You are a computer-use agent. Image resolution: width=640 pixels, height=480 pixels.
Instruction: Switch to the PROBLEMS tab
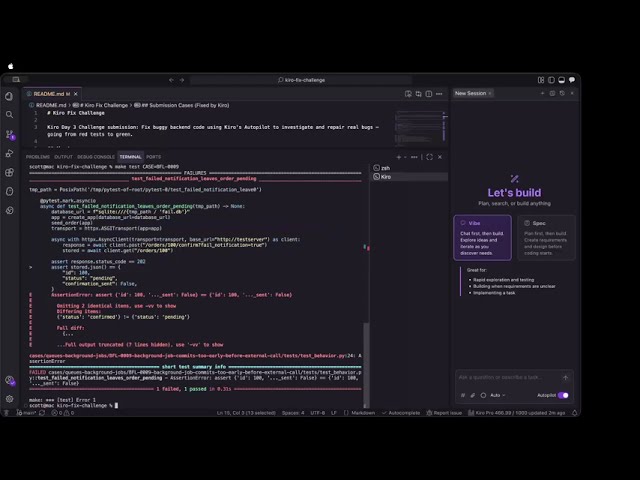pos(38,157)
